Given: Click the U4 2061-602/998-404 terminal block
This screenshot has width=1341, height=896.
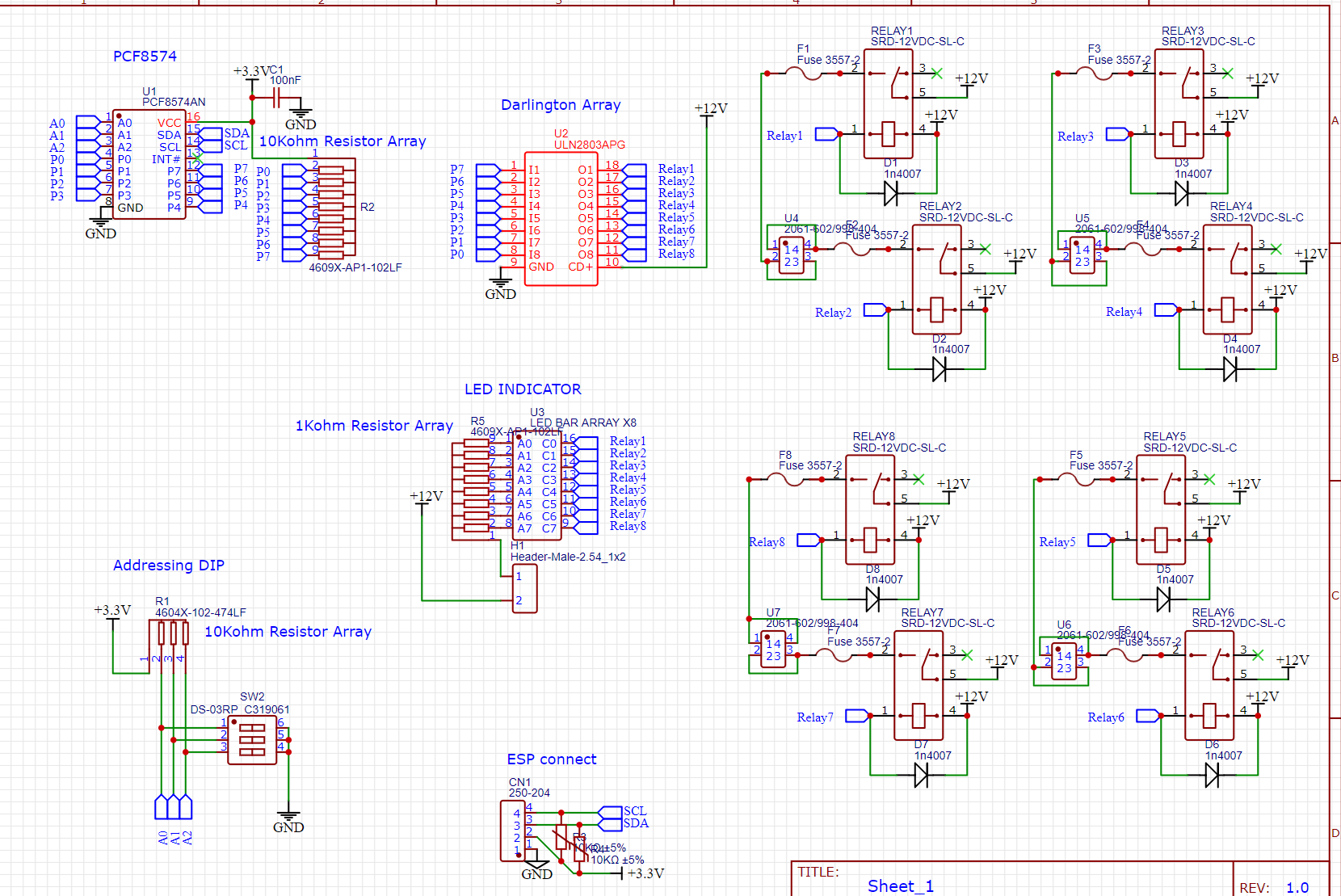Looking at the screenshot, I should (792, 255).
